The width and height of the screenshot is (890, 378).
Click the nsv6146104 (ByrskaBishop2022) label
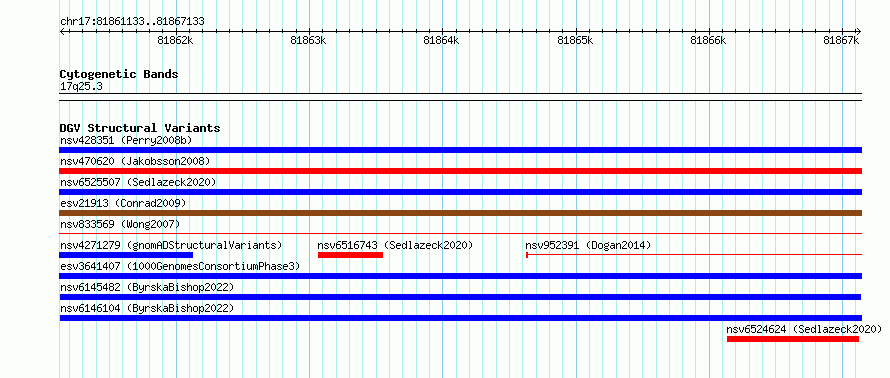147,308
